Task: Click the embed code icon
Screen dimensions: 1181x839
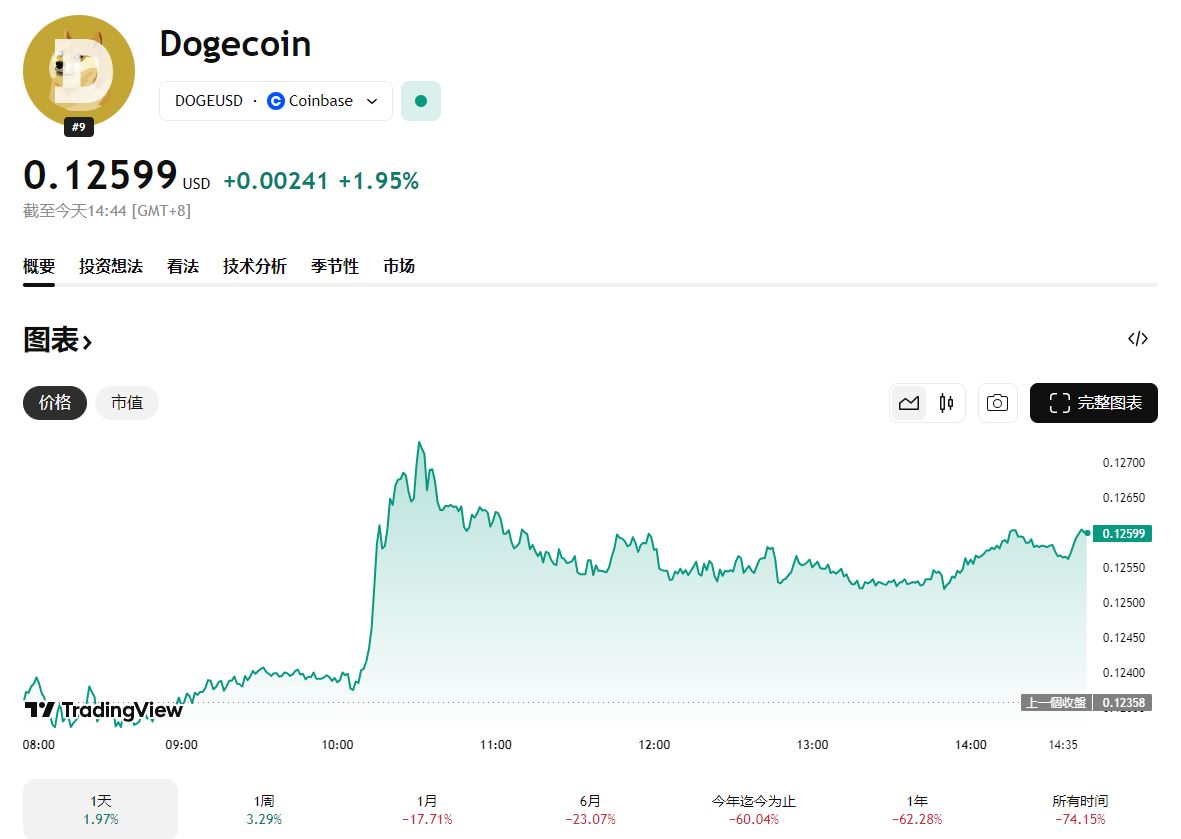Action: coord(1137,338)
